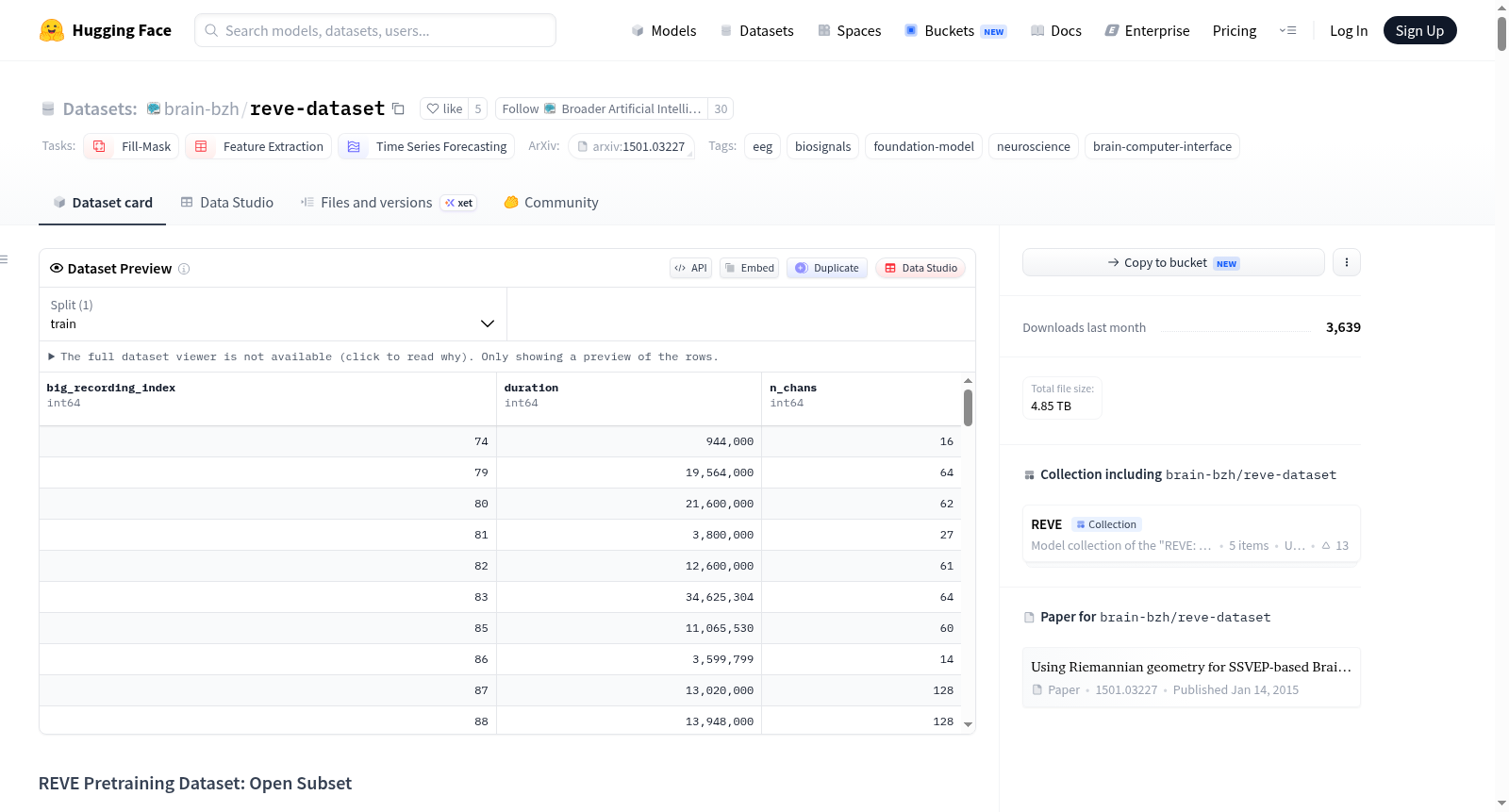Click the downloads count 3,639

point(1343,327)
